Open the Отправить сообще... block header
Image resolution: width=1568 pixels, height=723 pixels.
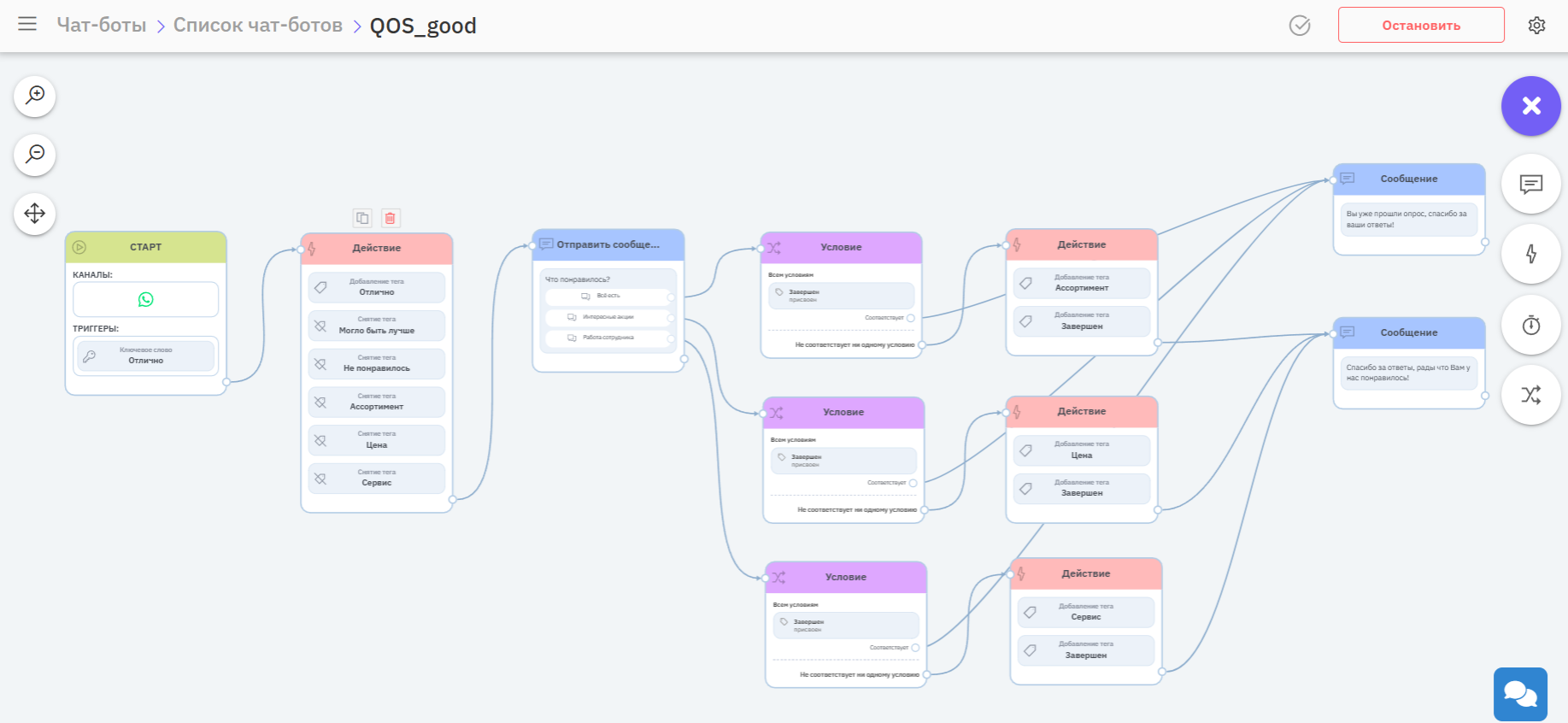pyautogui.click(x=608, y=244)
